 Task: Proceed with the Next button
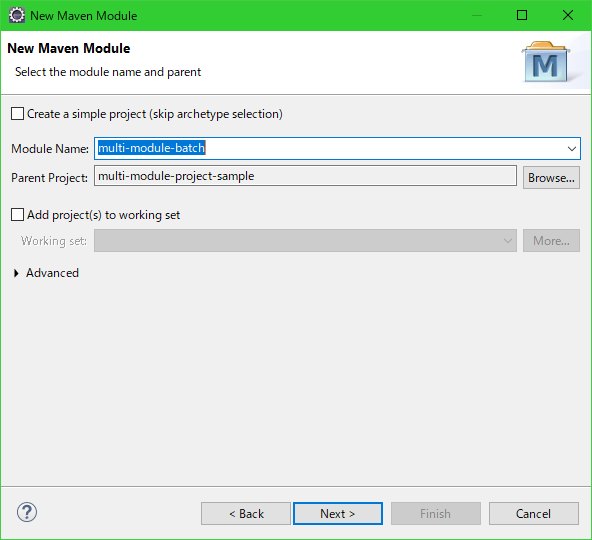click(338, 514)
